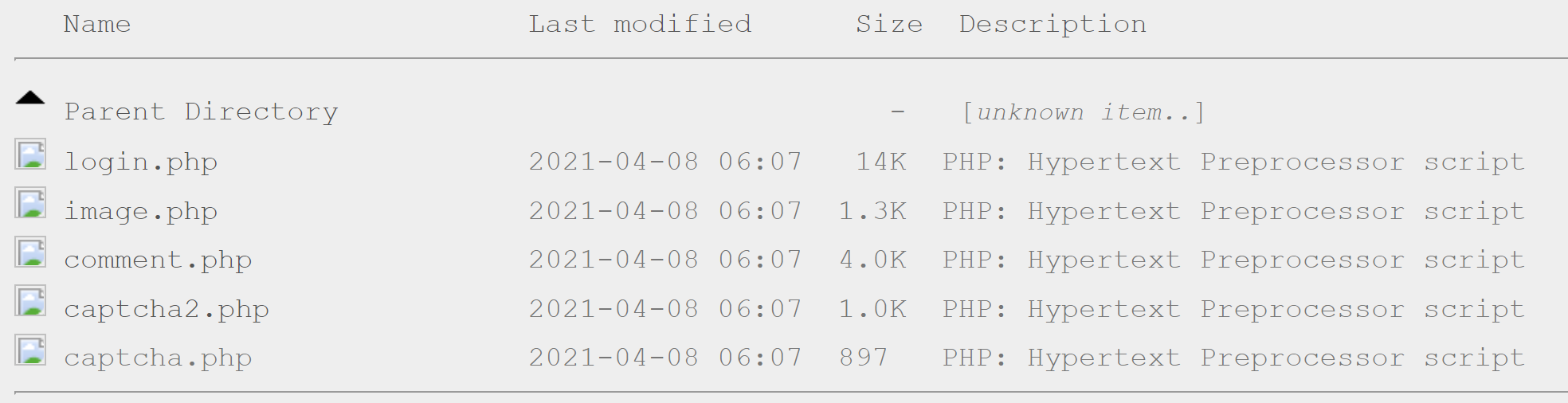The width and height of the screenshot is (1568, 403).
Task: Go up to the Parent Directory
Action: point(201,112)
